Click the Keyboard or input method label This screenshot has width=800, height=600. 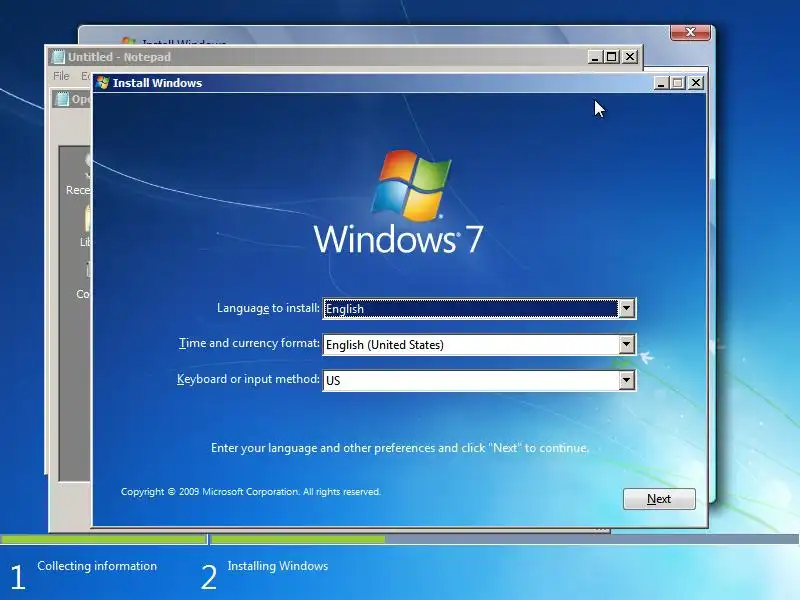(248, 379)
